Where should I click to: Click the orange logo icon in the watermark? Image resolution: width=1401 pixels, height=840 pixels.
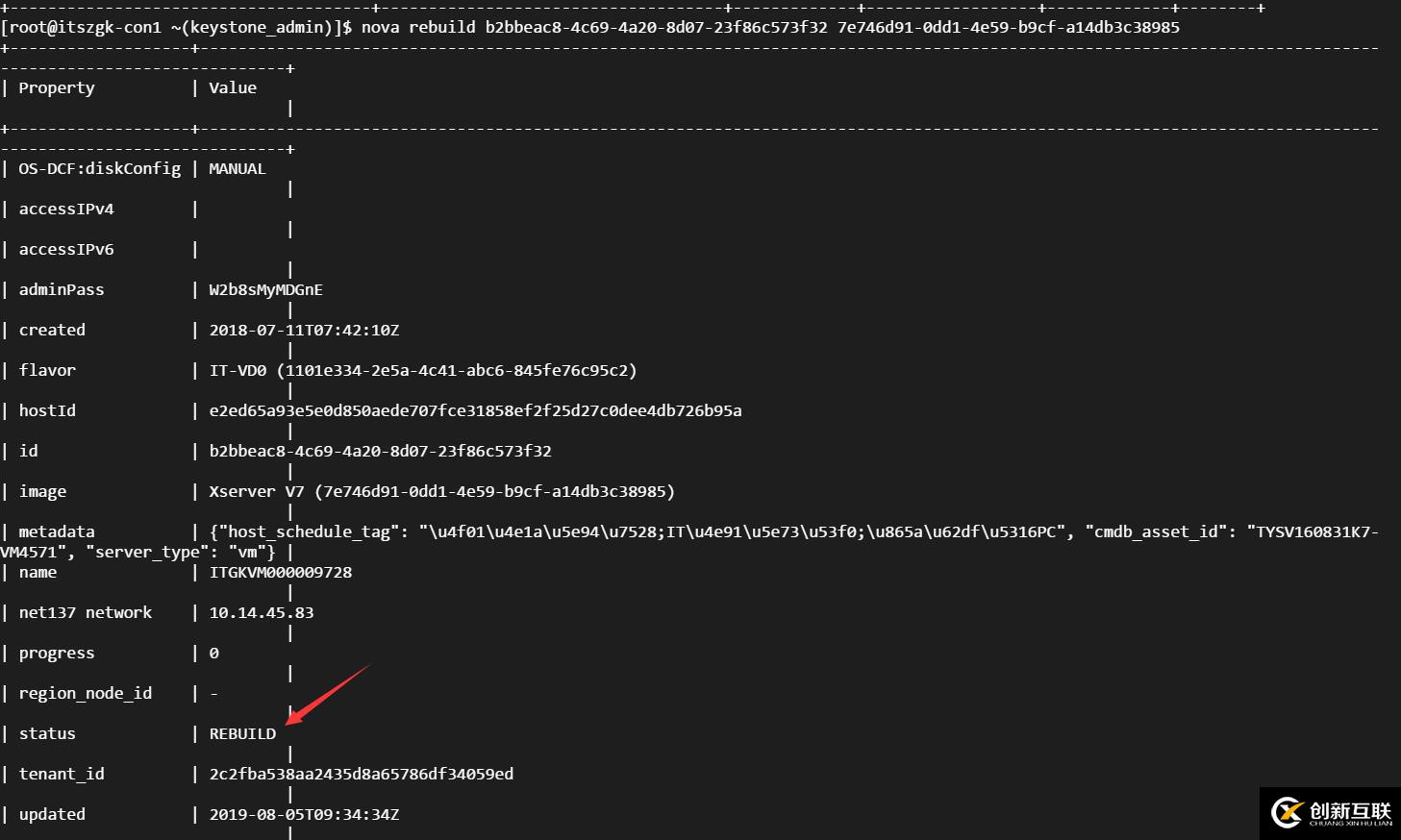(x=1287, y=813)
